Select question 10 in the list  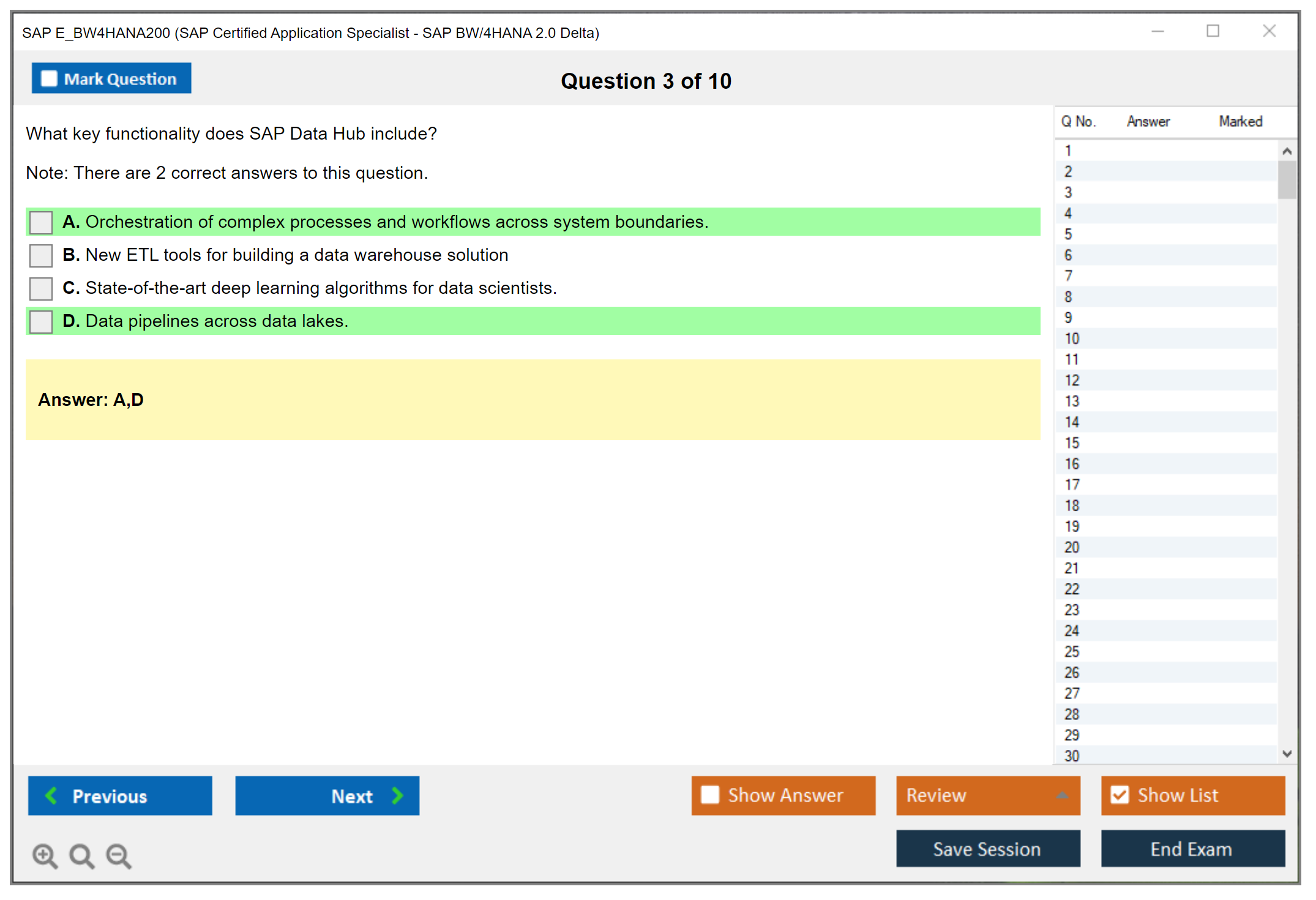[1072, 339]
